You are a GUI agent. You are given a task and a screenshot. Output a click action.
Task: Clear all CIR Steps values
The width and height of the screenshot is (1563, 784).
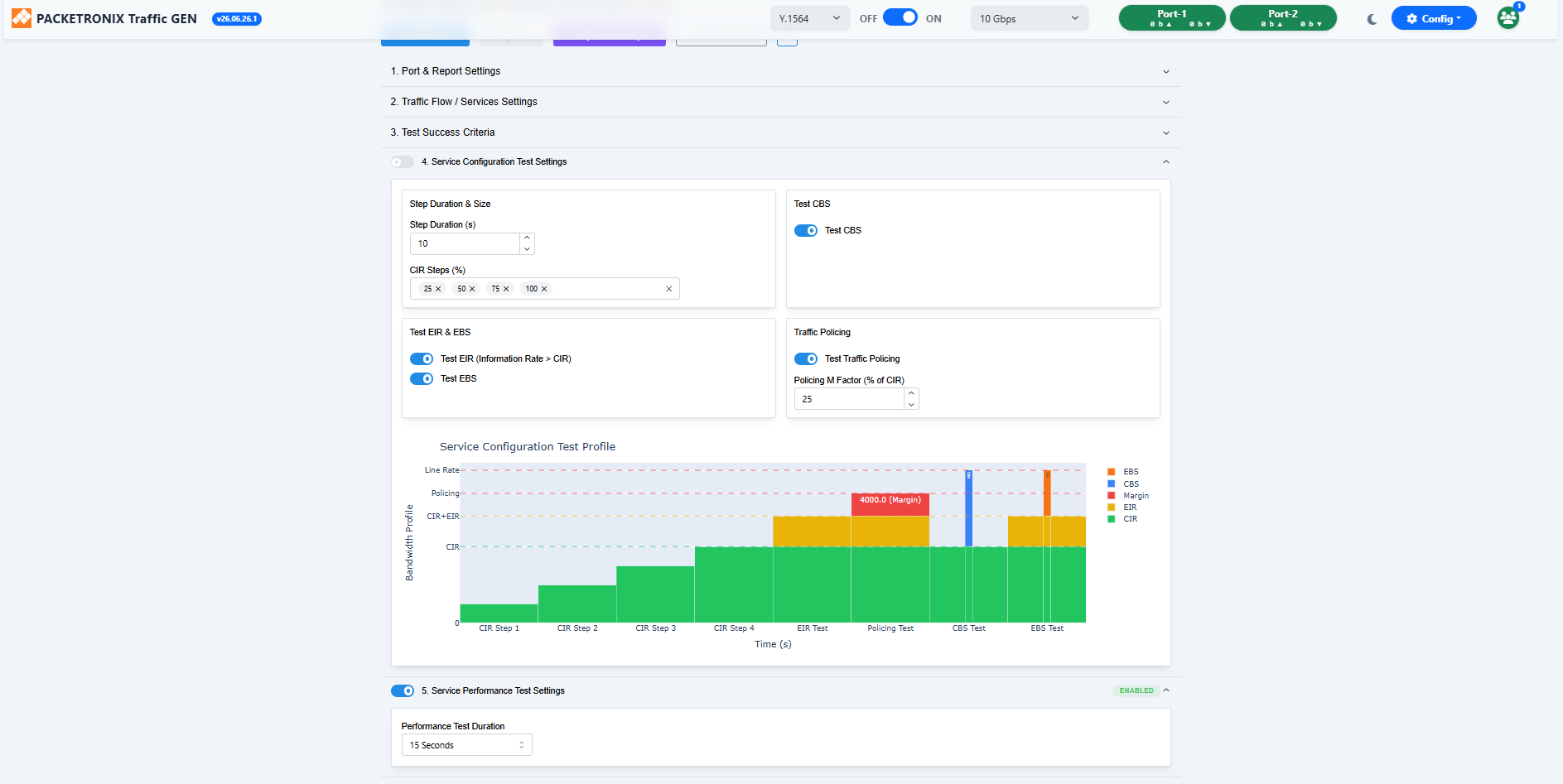coord(669,289)
